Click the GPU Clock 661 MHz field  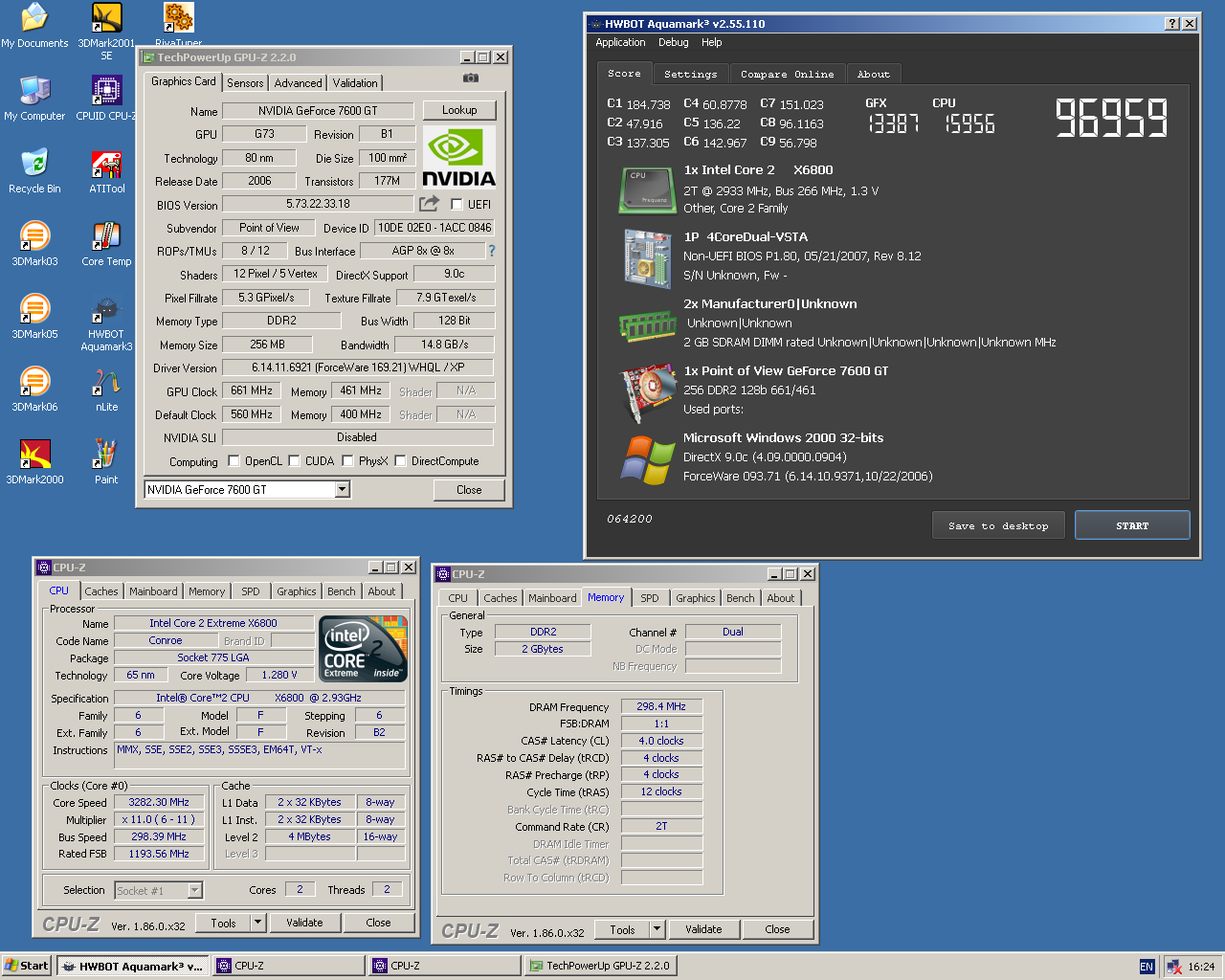[x=253, y=390]
